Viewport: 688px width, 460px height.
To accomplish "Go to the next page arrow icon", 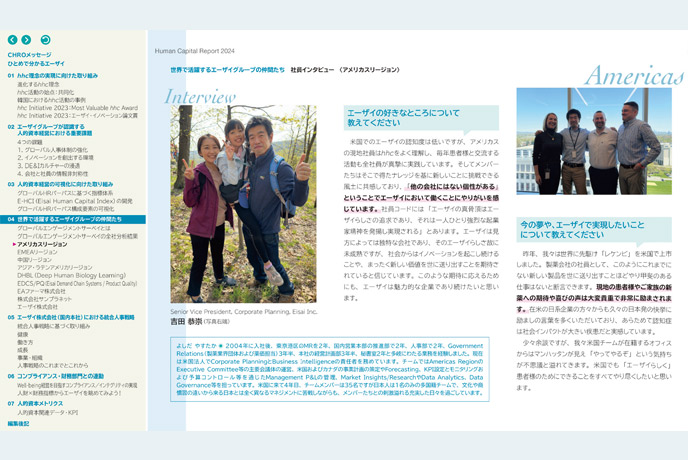I will click(x=26, y=40).
